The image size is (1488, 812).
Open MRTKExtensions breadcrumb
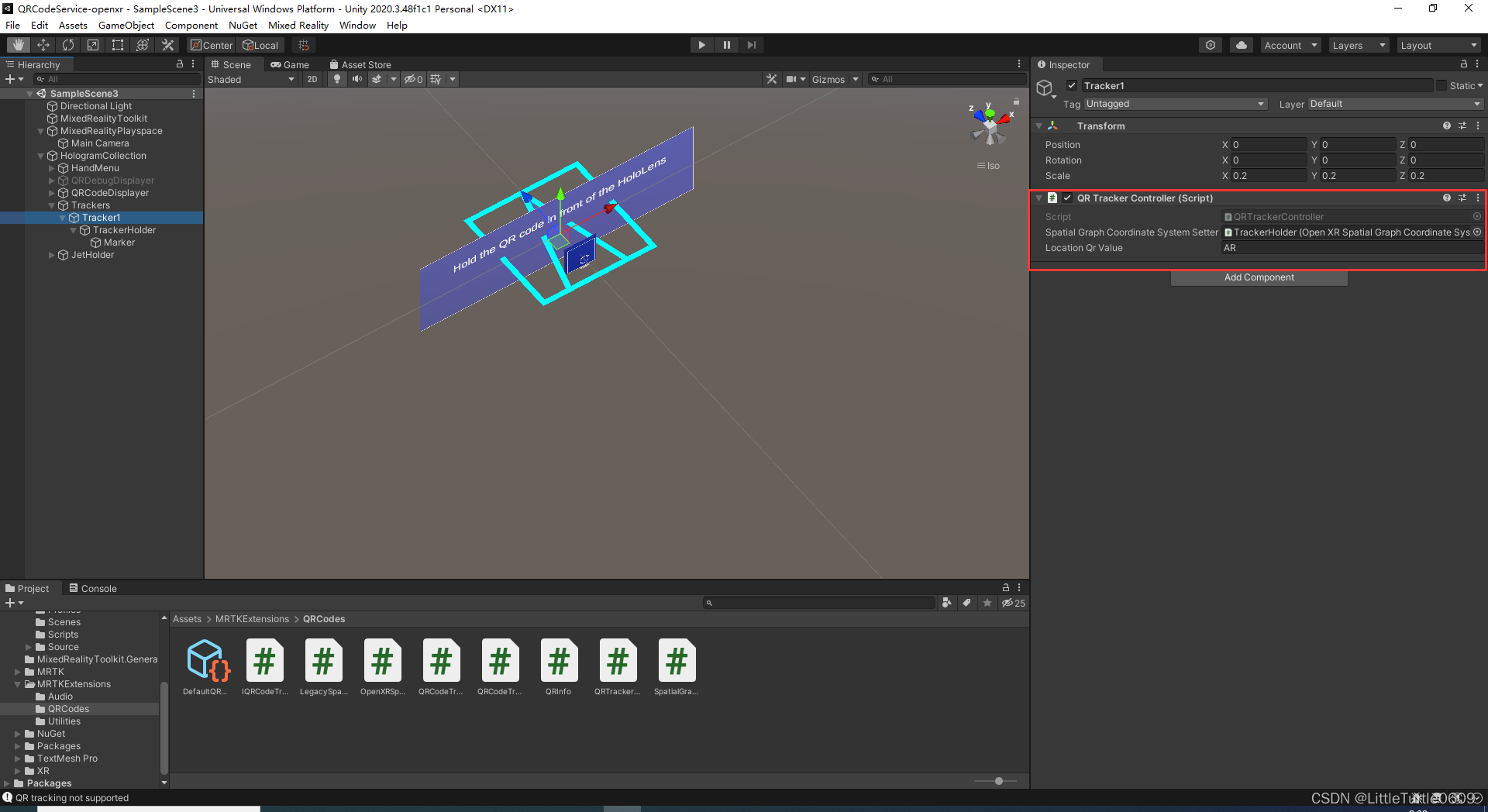pos(252,619)
